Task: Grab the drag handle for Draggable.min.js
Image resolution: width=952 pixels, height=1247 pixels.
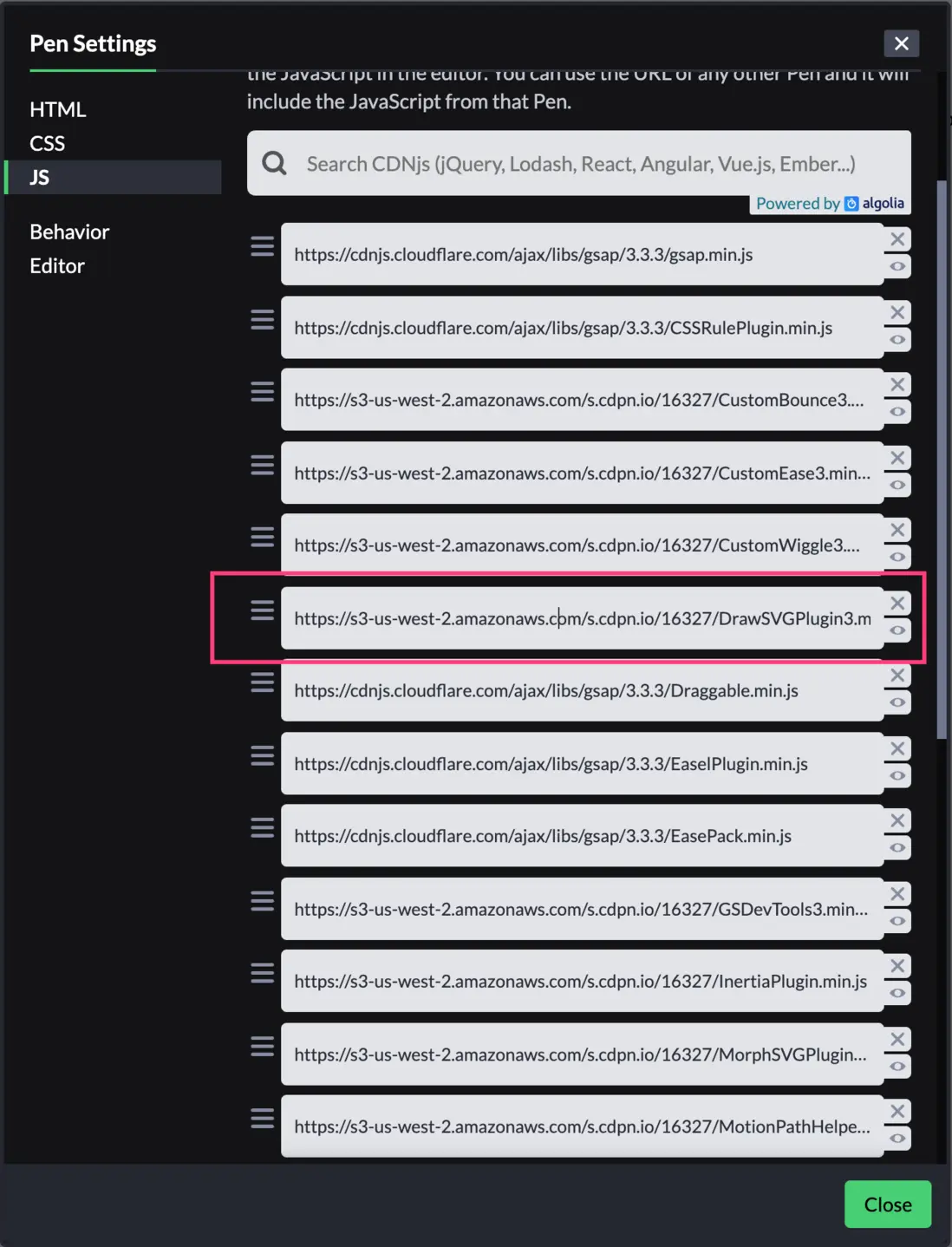Action: click(262, 682)
